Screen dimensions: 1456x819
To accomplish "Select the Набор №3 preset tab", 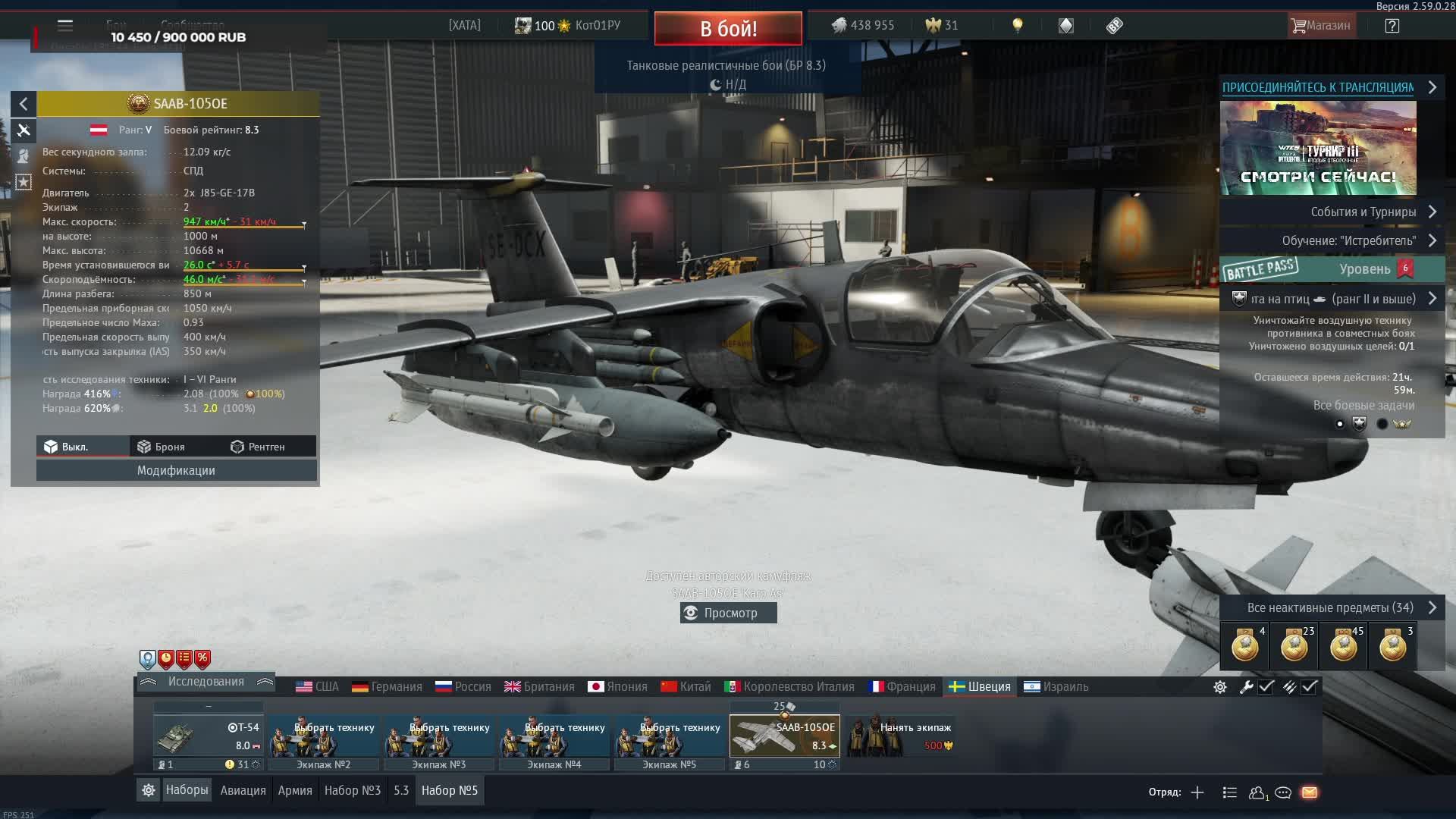I will pyautogui.click(x=353, y=790).
